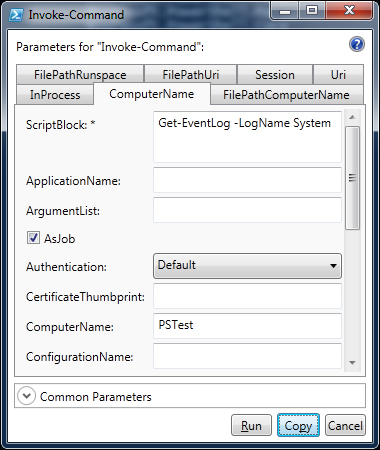Click the CertificateThumbprint input field
380x450 pixels.
pyautogui.click(x=247, y=296)
